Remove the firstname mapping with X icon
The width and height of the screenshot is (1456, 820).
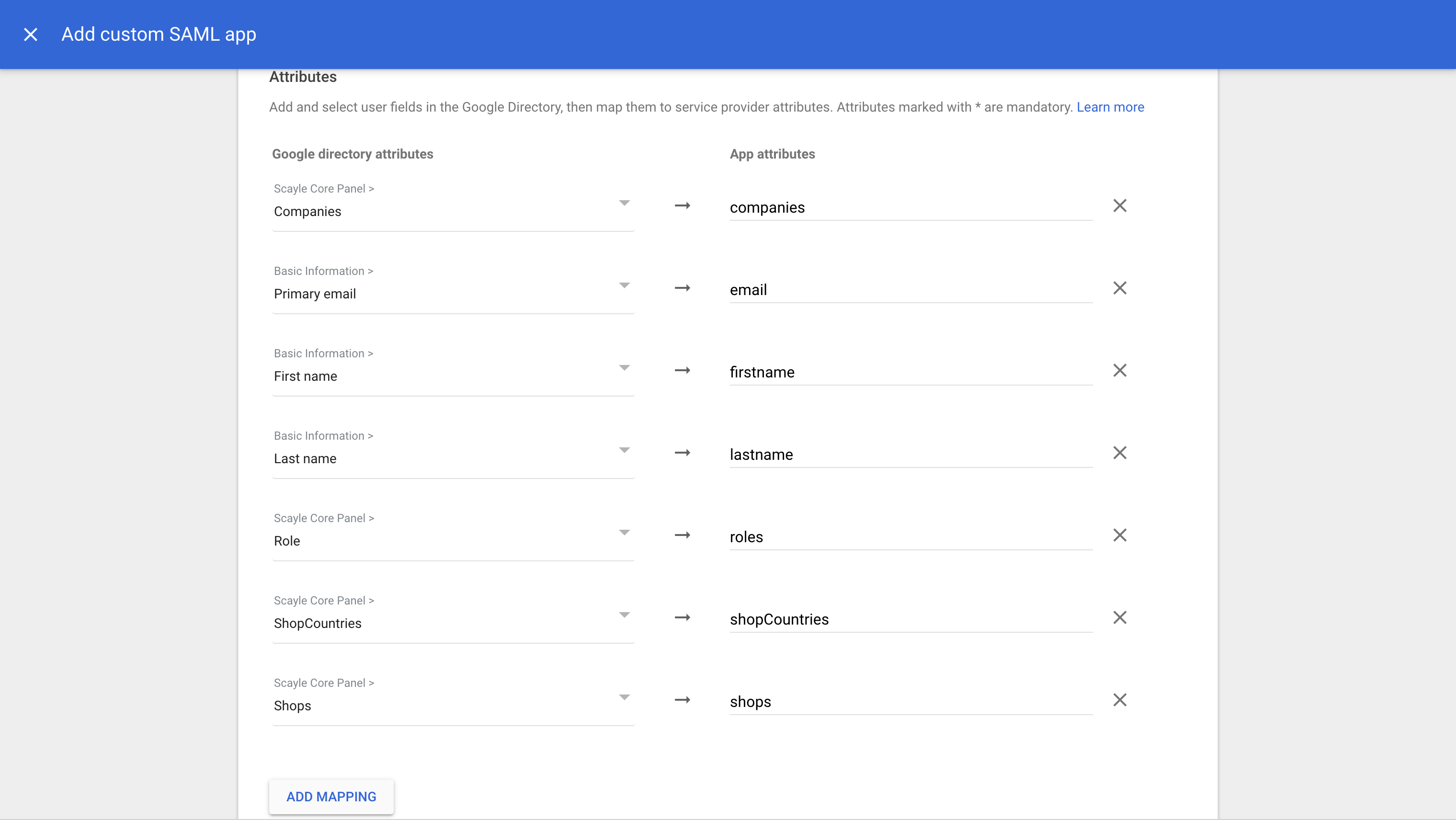(x=1119, y=371)
